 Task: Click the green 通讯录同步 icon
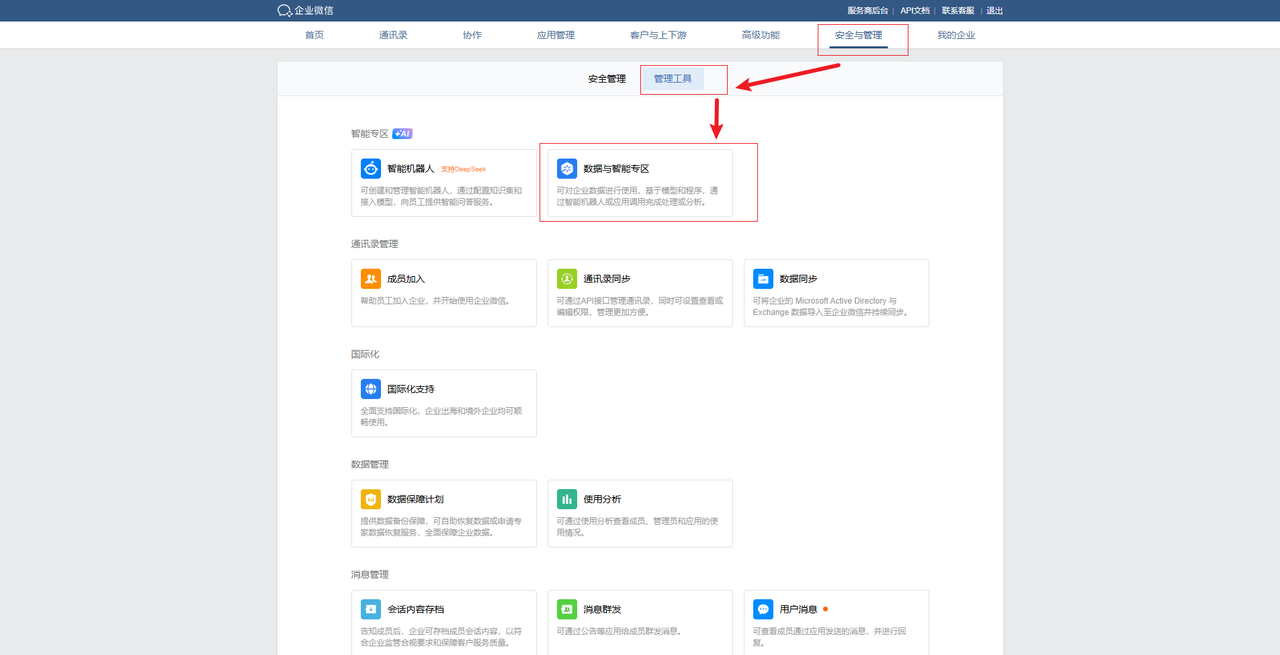(567, 279)
